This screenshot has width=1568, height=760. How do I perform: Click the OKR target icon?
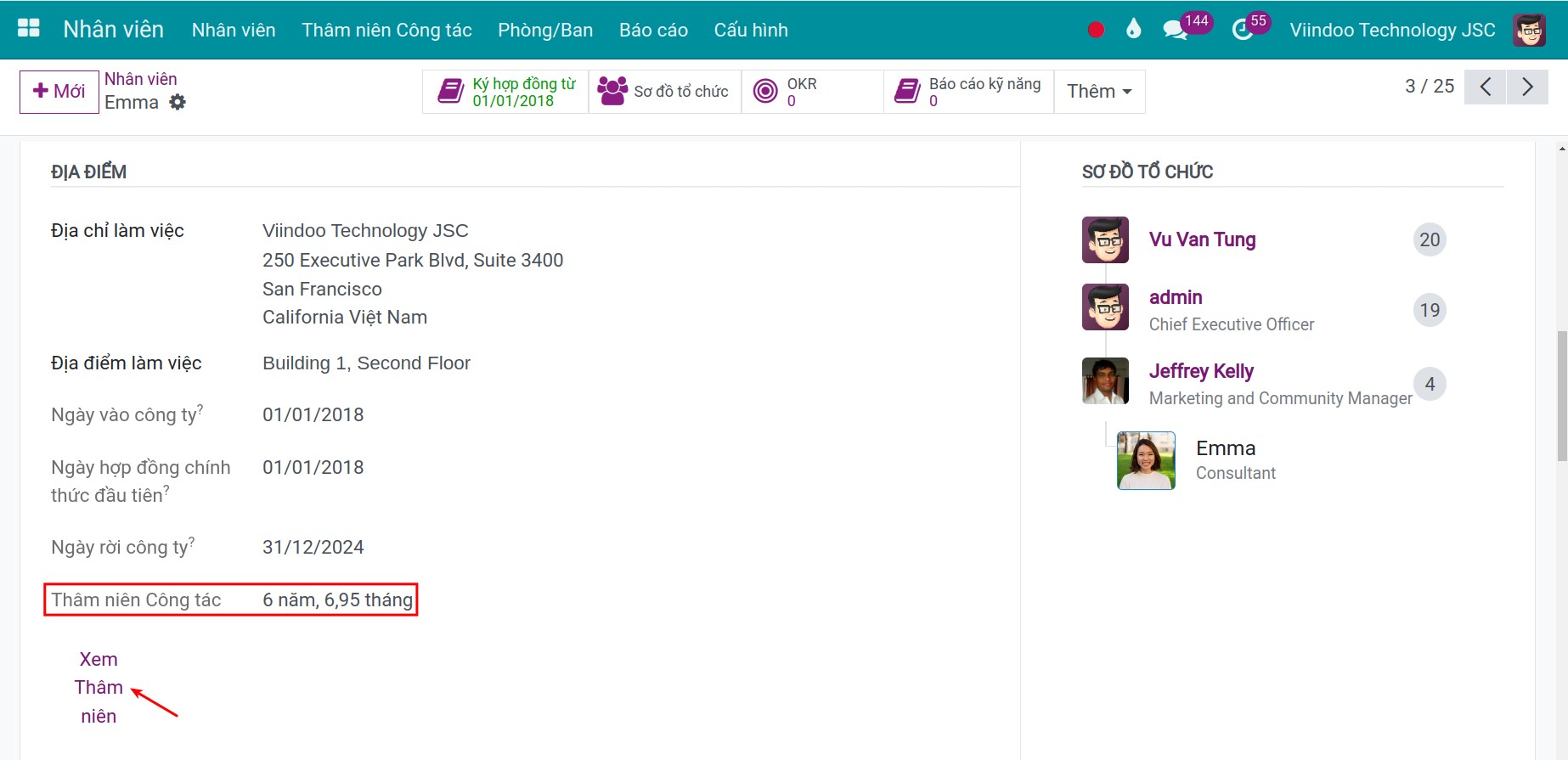pos(765,91)
